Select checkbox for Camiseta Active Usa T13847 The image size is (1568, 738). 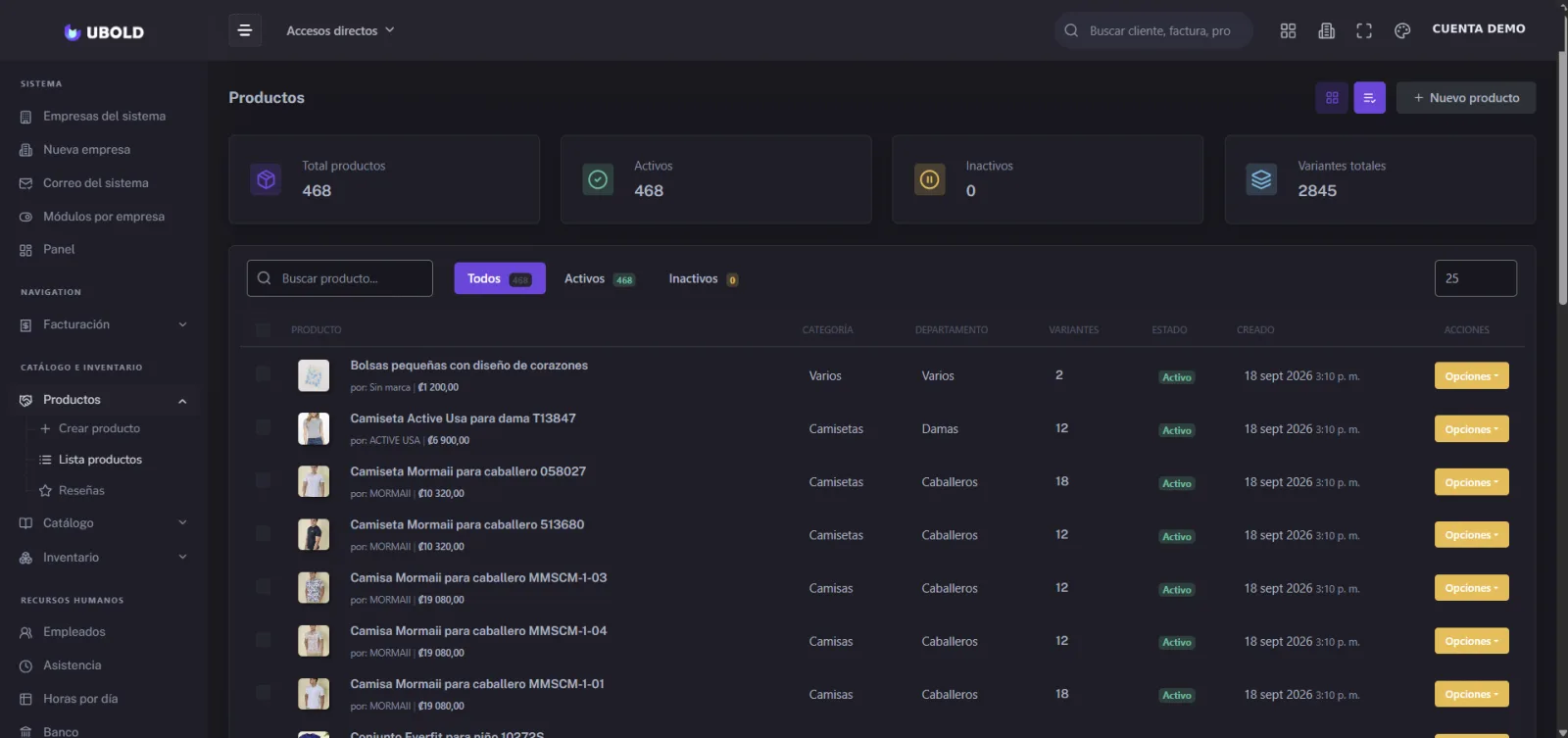(x=263, y=426)
